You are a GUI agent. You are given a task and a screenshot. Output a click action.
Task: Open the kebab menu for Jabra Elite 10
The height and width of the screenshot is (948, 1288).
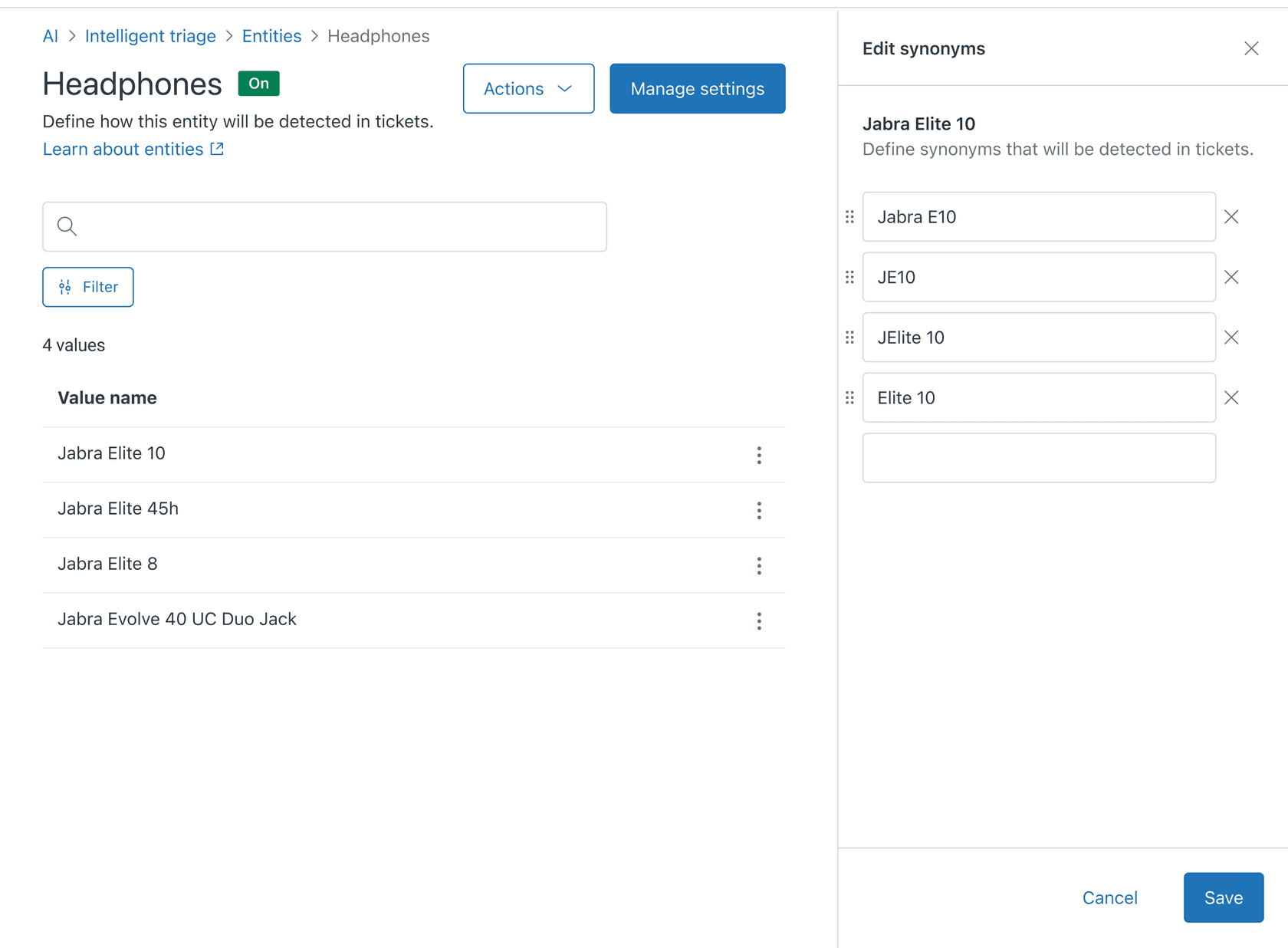758,455
